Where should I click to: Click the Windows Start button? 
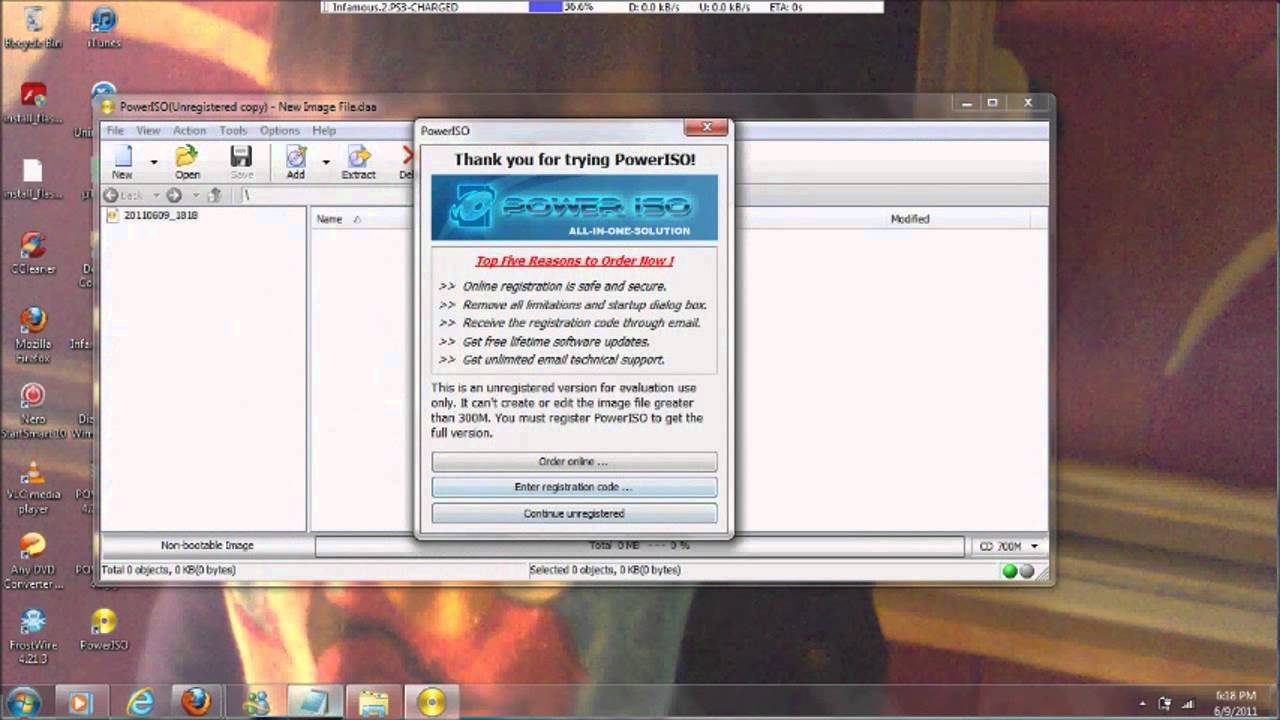(x=22, y=702)
